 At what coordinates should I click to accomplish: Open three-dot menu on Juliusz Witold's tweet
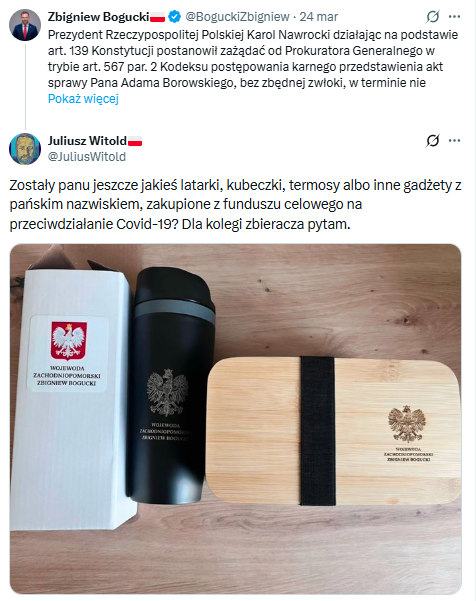(x=454, y=141)
